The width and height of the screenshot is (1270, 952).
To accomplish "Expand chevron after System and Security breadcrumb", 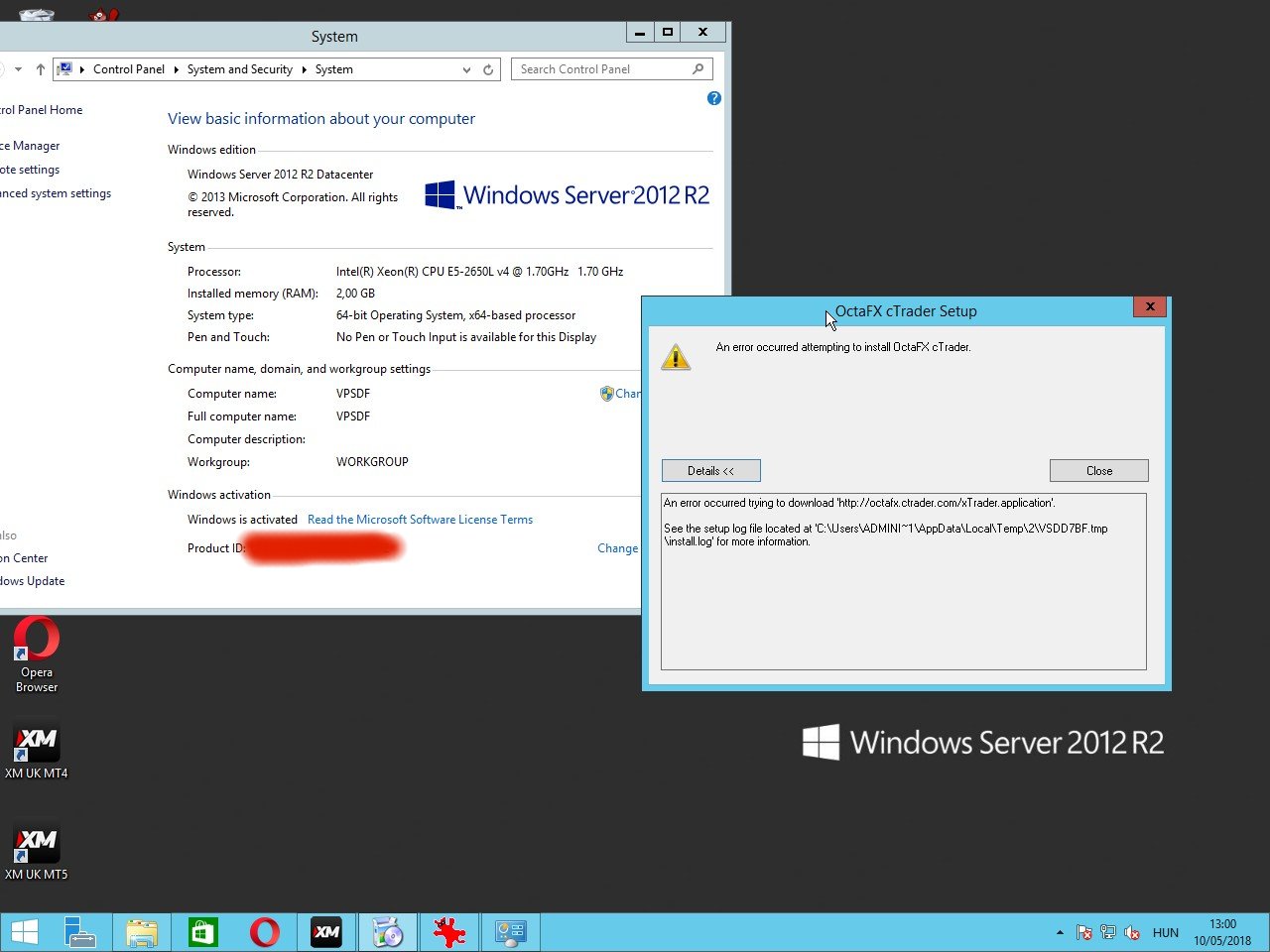I will (x=304, y=69).
